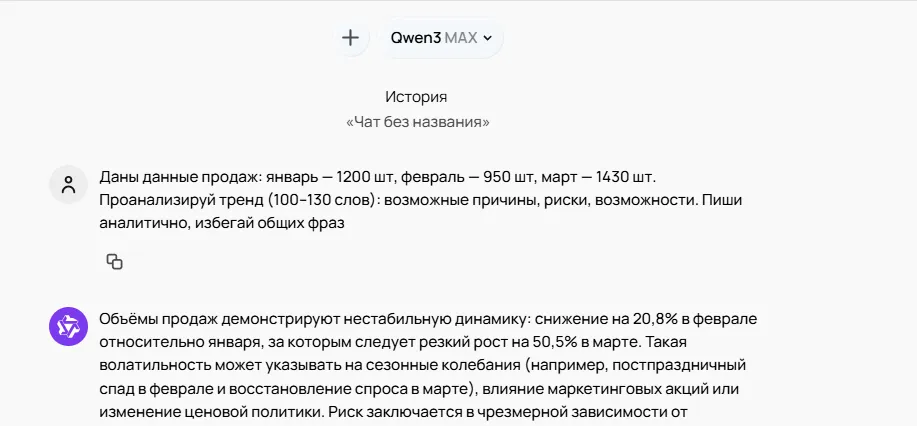
Task: Click the История heading
Action: click(416, 97)
